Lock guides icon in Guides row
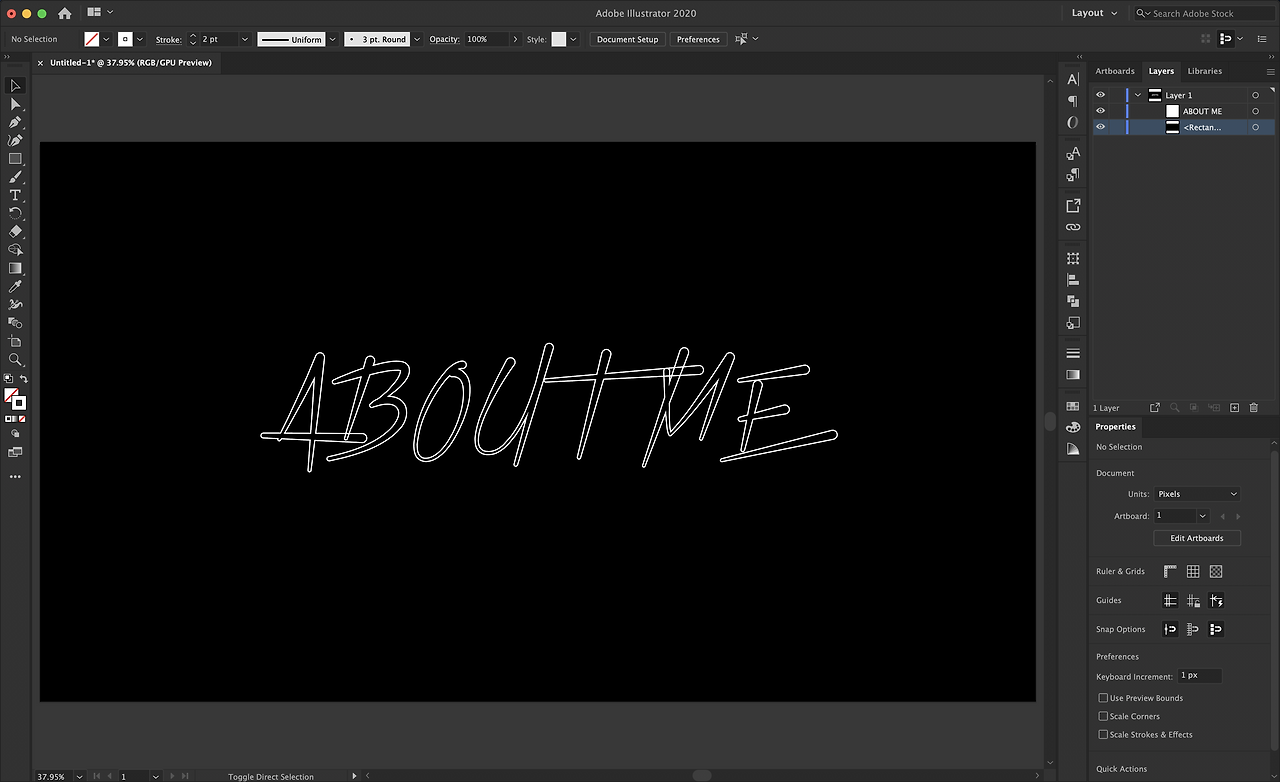 coord(1193,601)
